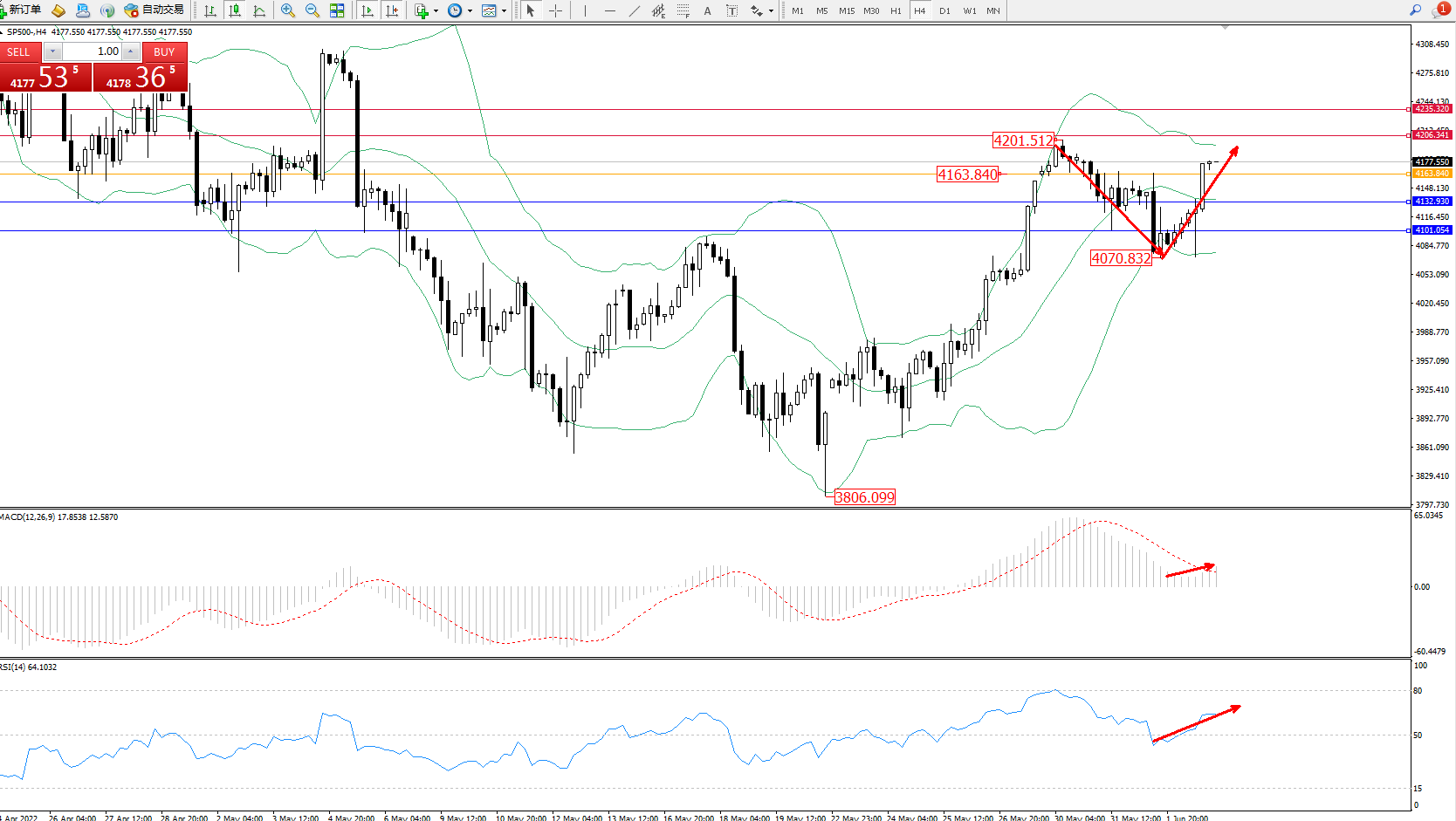Select the Fibonacci retracement tool
The image size is (1456, 821).
683,10
